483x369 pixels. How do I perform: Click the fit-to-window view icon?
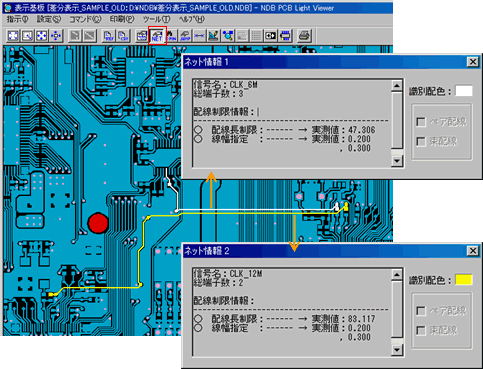13,35
